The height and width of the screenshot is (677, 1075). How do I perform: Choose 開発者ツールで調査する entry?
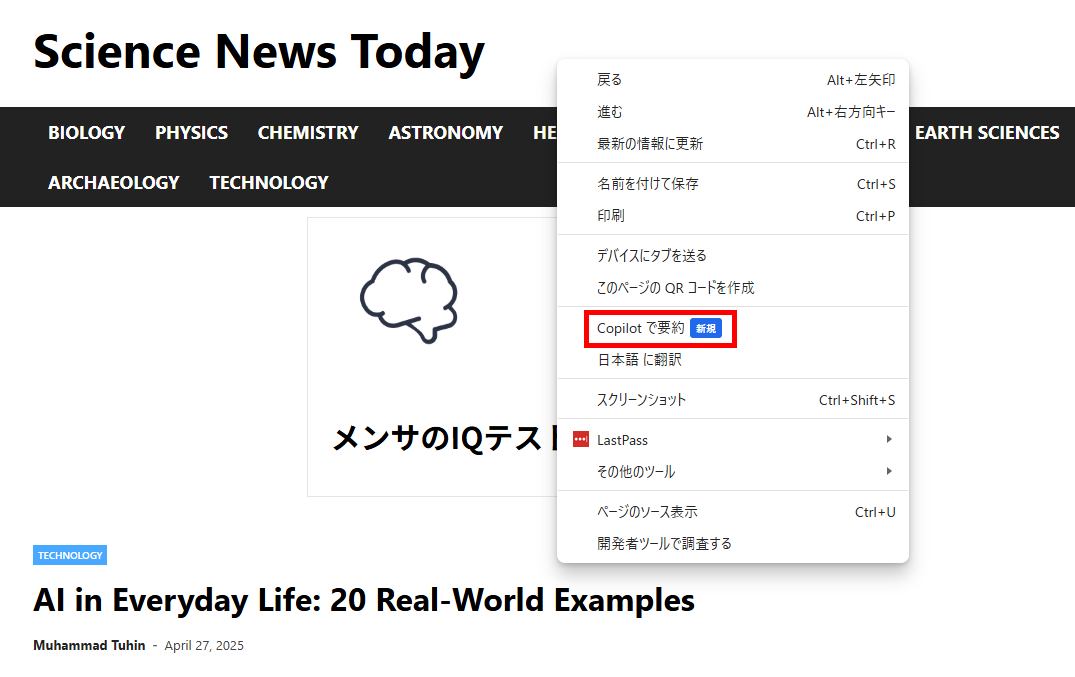coord(733,544)
